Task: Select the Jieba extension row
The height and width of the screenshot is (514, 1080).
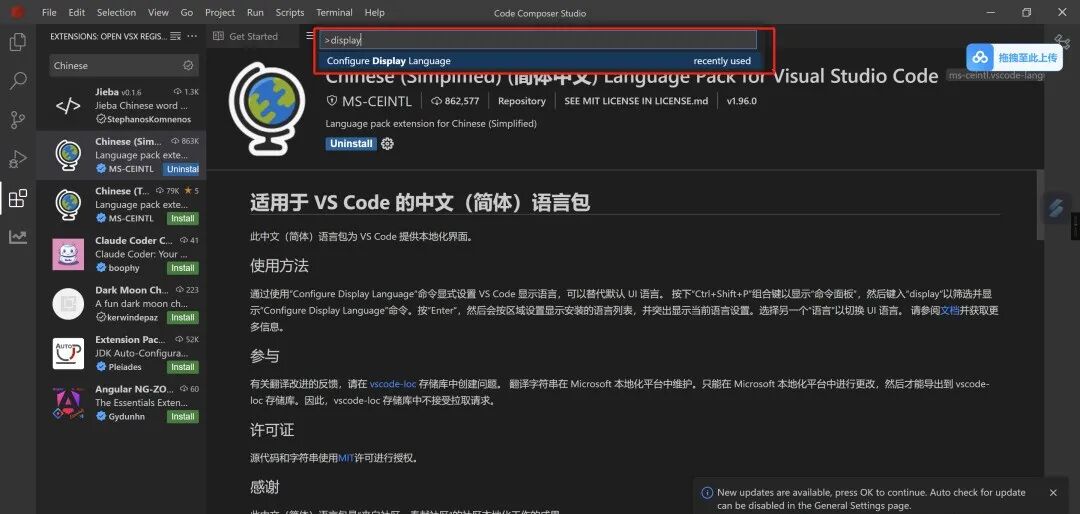Action: point(121,106)
